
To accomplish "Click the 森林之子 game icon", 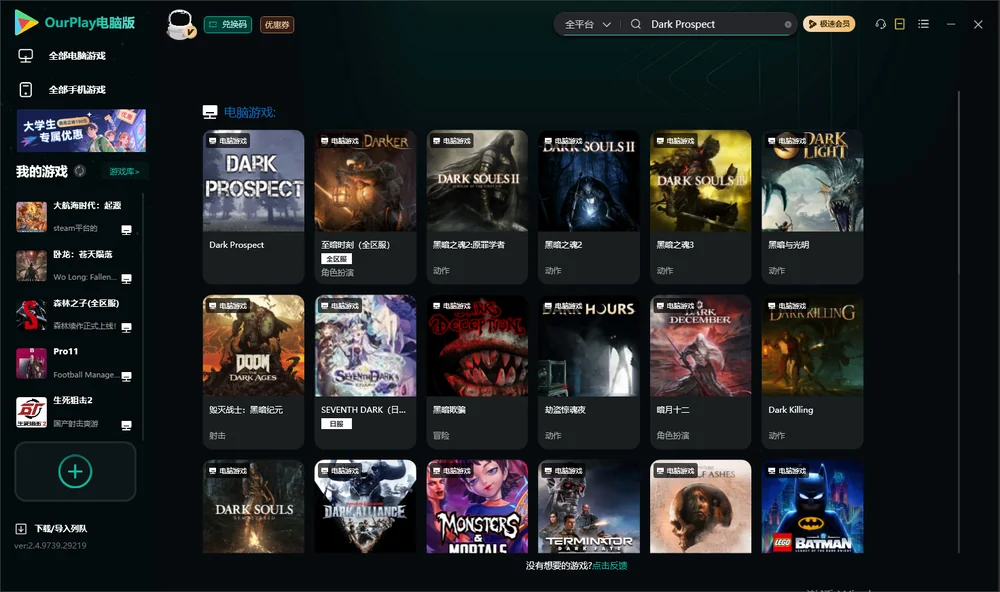I will (31, 314).
